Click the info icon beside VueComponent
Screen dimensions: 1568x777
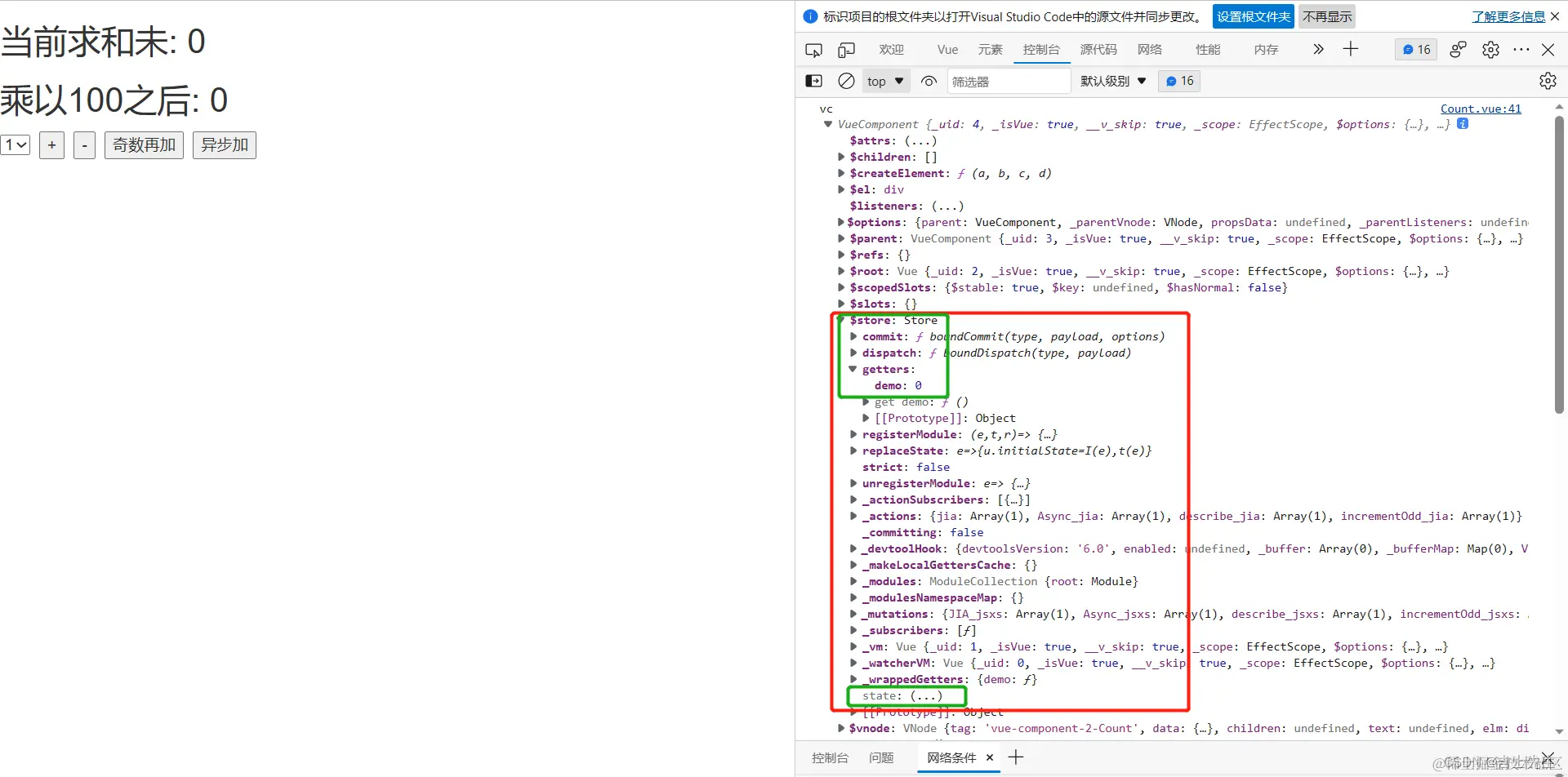[x=1463, y=124]
